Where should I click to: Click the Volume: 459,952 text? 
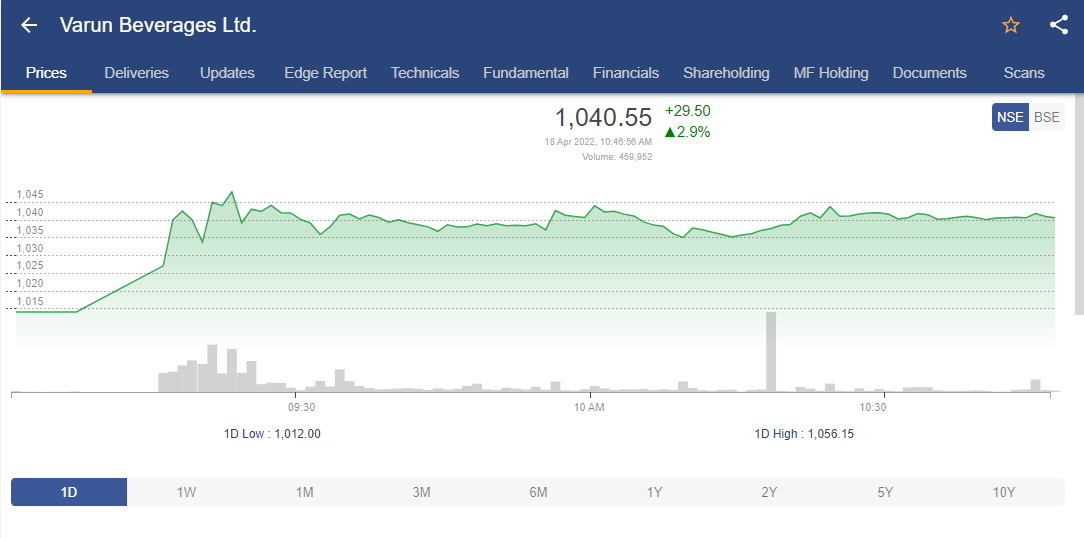click(617, 157)
